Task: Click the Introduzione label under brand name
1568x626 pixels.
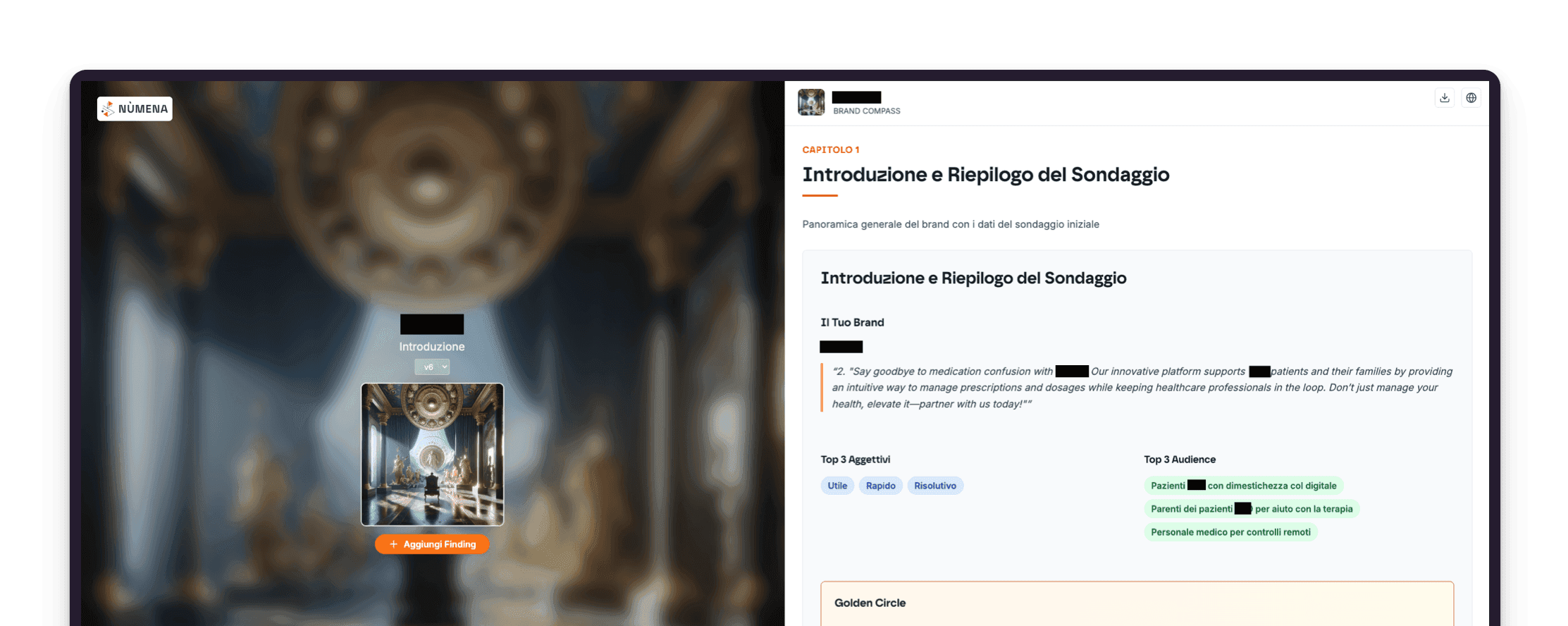Action: [x=432, y=347]
